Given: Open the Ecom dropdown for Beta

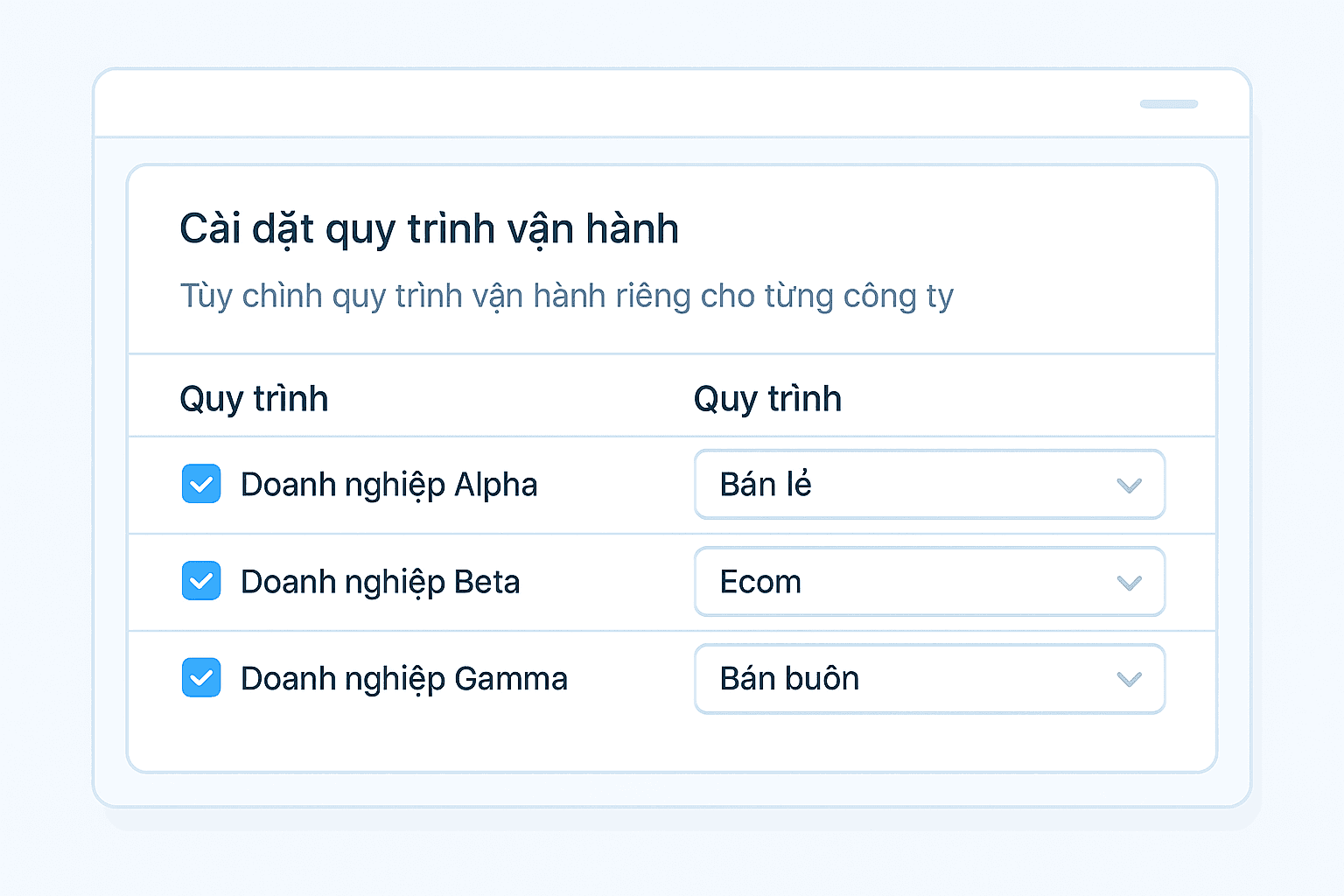Looking at the screenshot, I should (x=929, y=581).
